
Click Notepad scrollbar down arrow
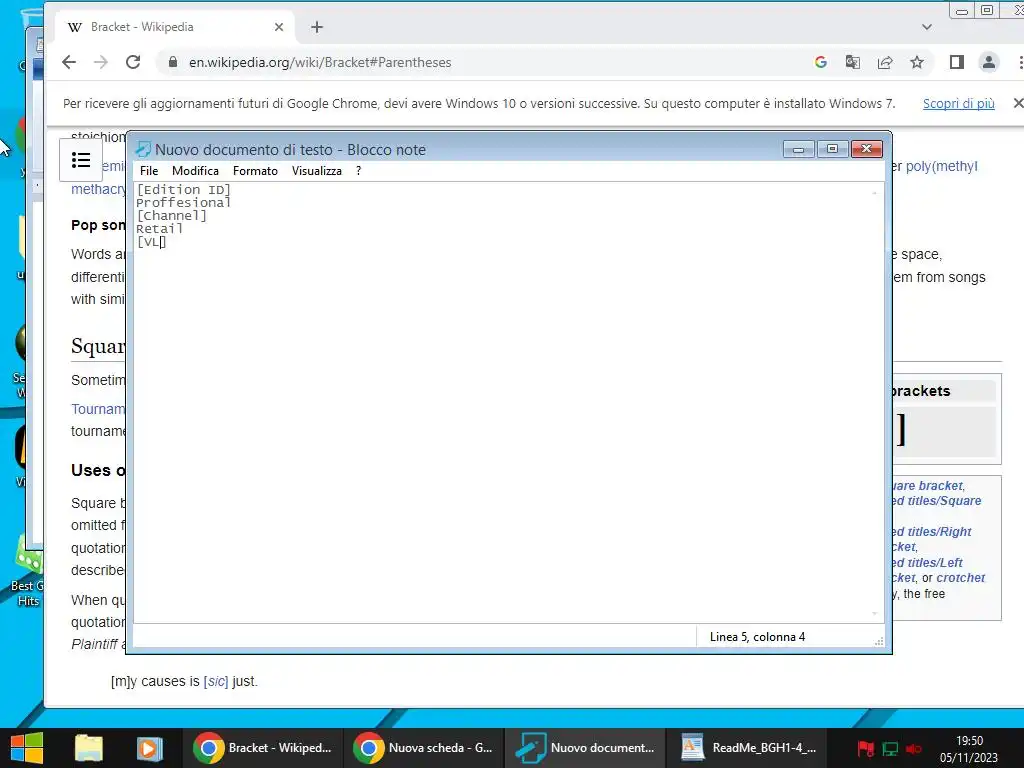tap(875, 613)
